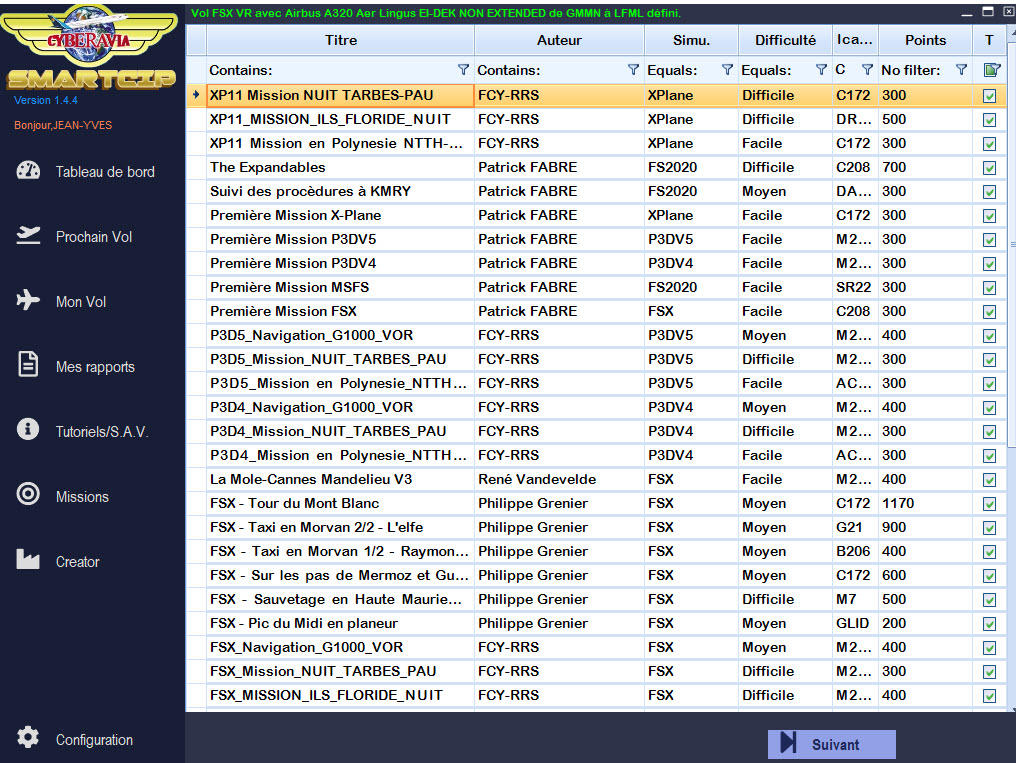
Task: Open the Points column filter funnel
Action: pos(962,70)
